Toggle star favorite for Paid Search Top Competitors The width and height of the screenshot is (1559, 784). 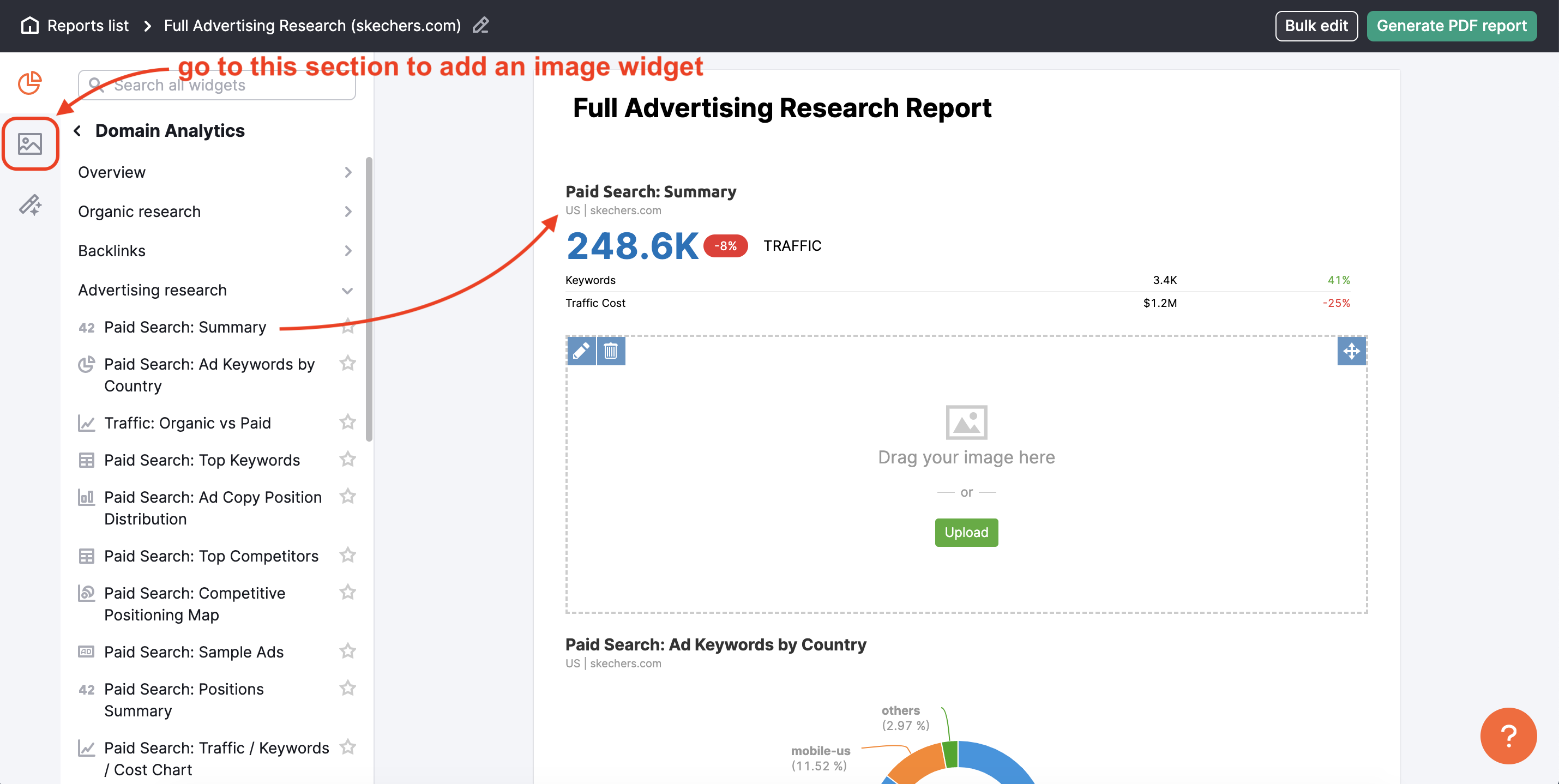[347, 556]
